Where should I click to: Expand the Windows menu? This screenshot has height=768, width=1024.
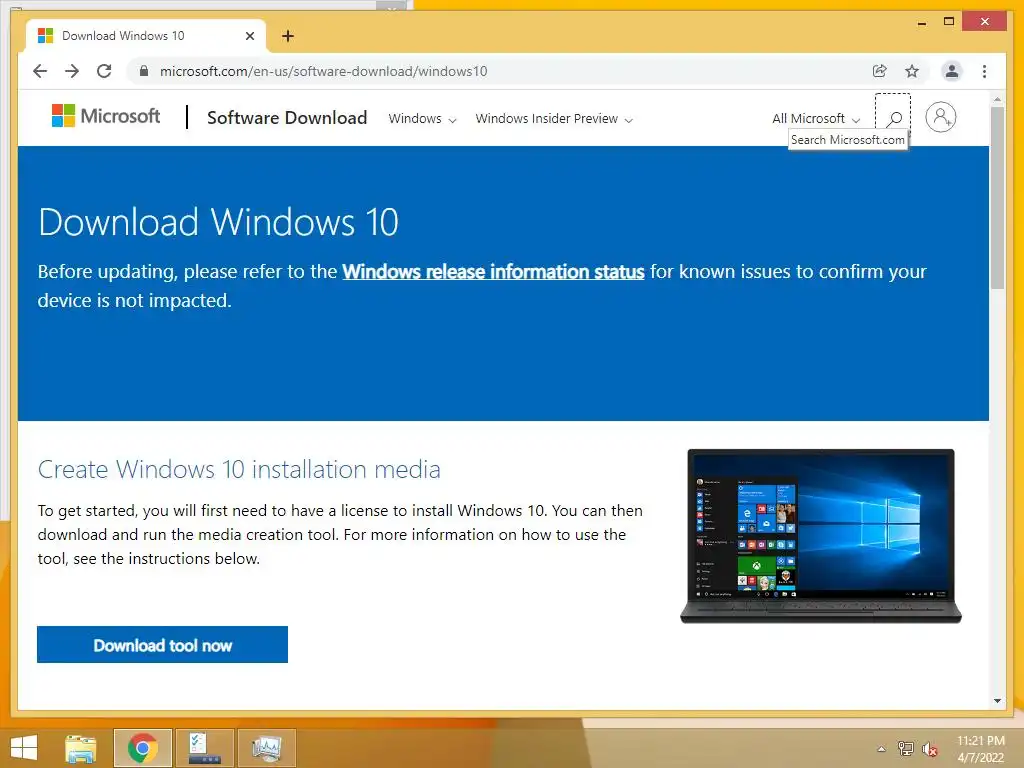(x=422, y=119)
